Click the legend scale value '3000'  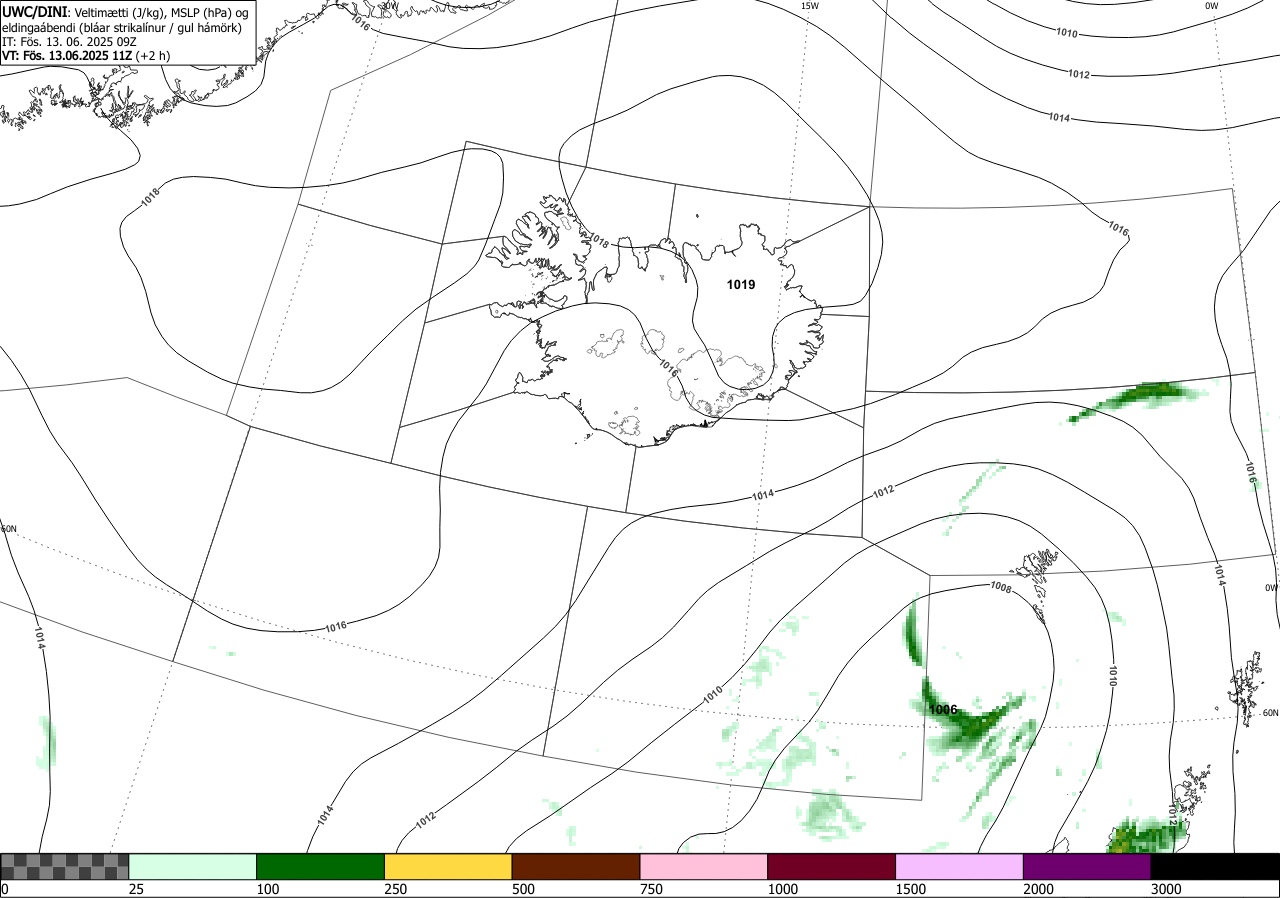pos(1166,889)
